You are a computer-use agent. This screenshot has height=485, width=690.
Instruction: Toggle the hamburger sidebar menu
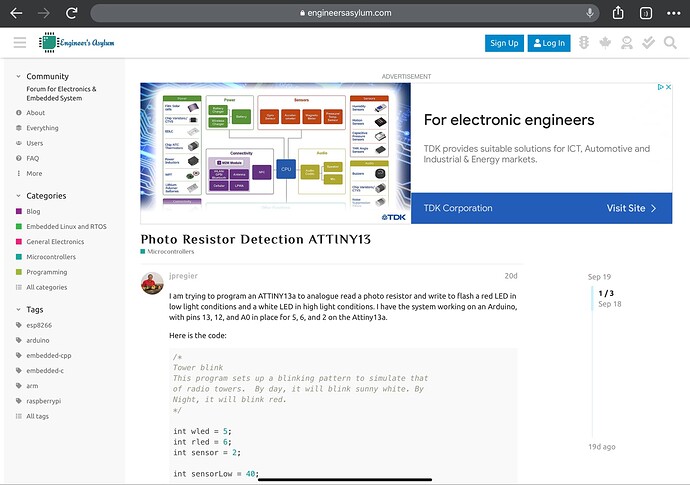click(20, 43)
